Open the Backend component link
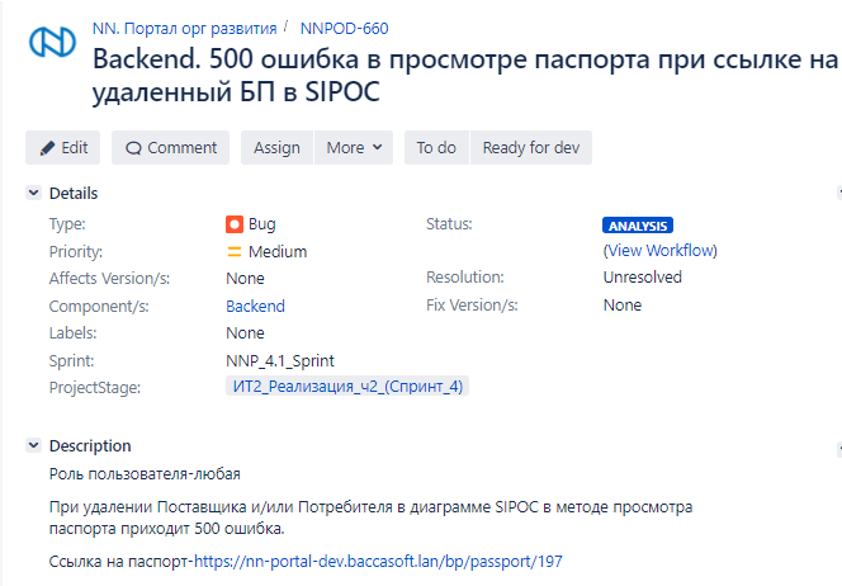 (x=255, y=306)
